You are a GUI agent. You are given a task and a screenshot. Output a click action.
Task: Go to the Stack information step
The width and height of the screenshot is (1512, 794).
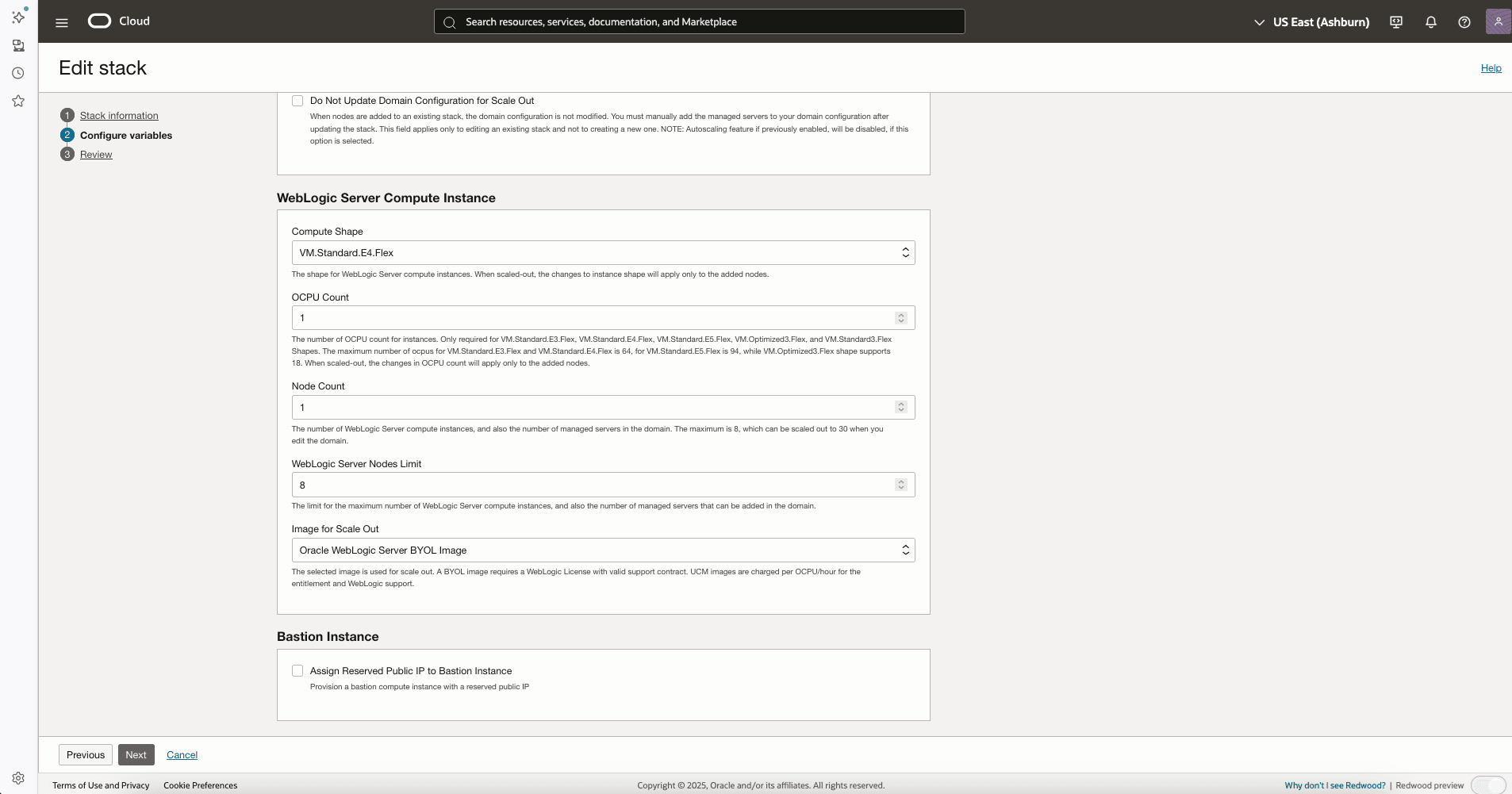(119, 116)
